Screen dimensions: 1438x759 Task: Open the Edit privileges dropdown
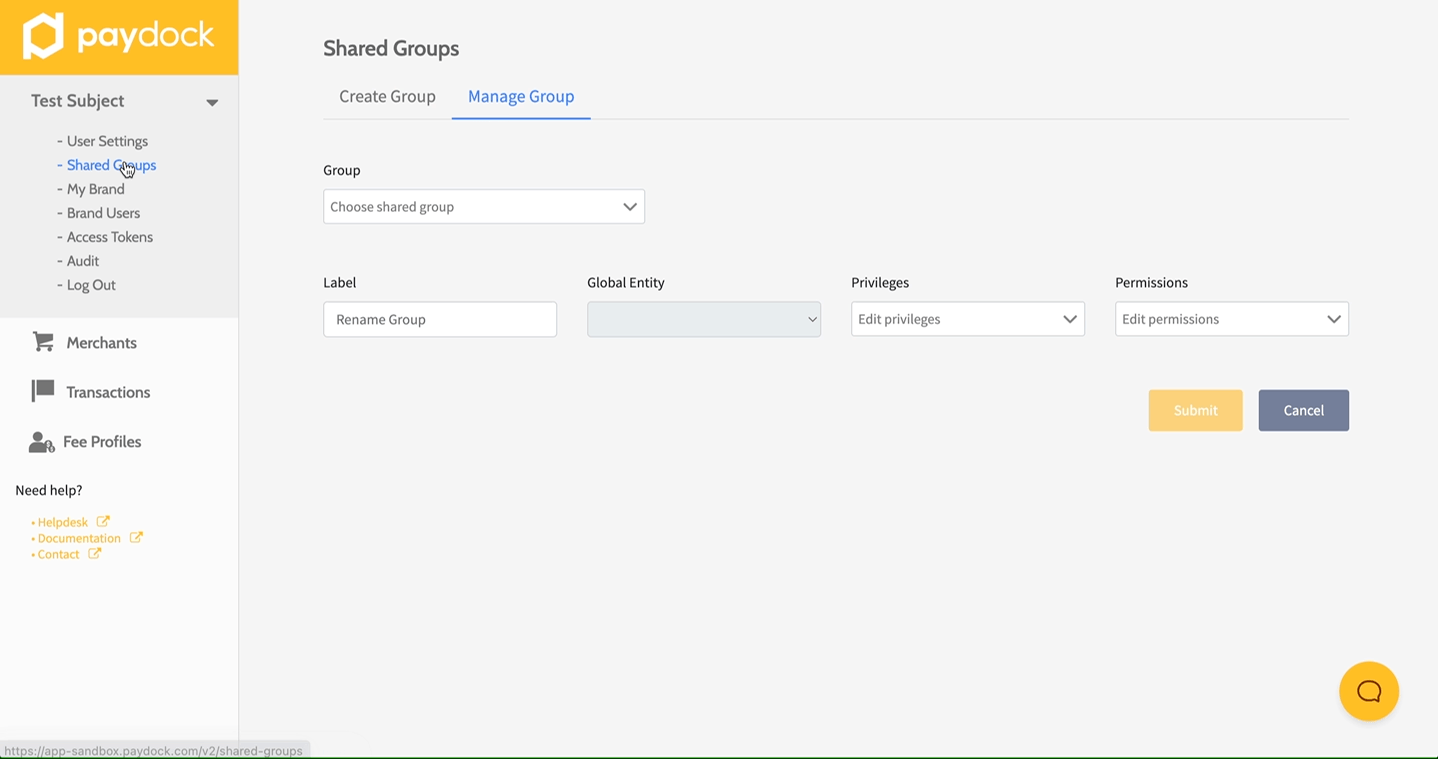tap(967, 319)
